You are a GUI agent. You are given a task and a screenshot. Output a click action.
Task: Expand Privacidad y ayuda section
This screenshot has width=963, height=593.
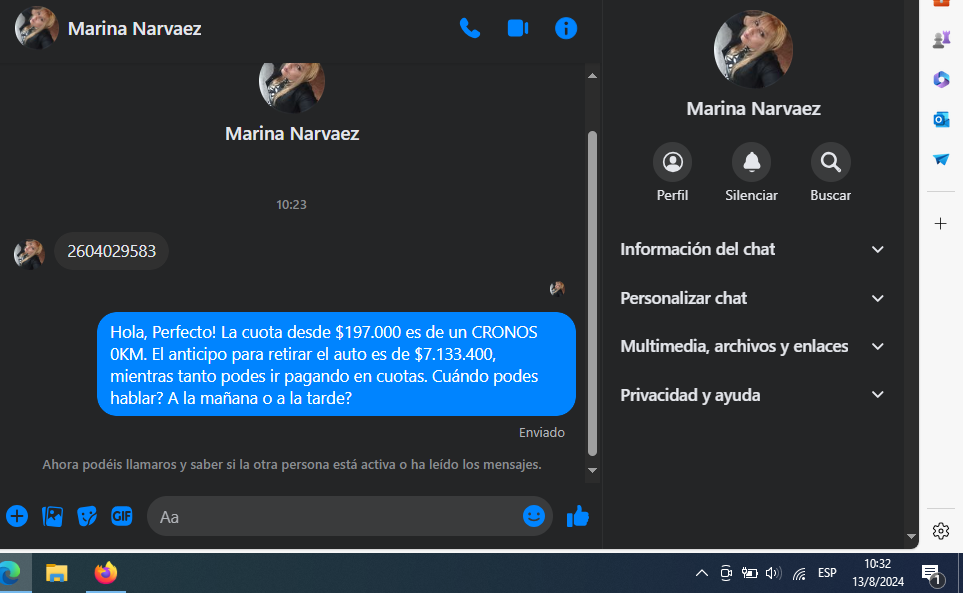click(x=752, y=395)
